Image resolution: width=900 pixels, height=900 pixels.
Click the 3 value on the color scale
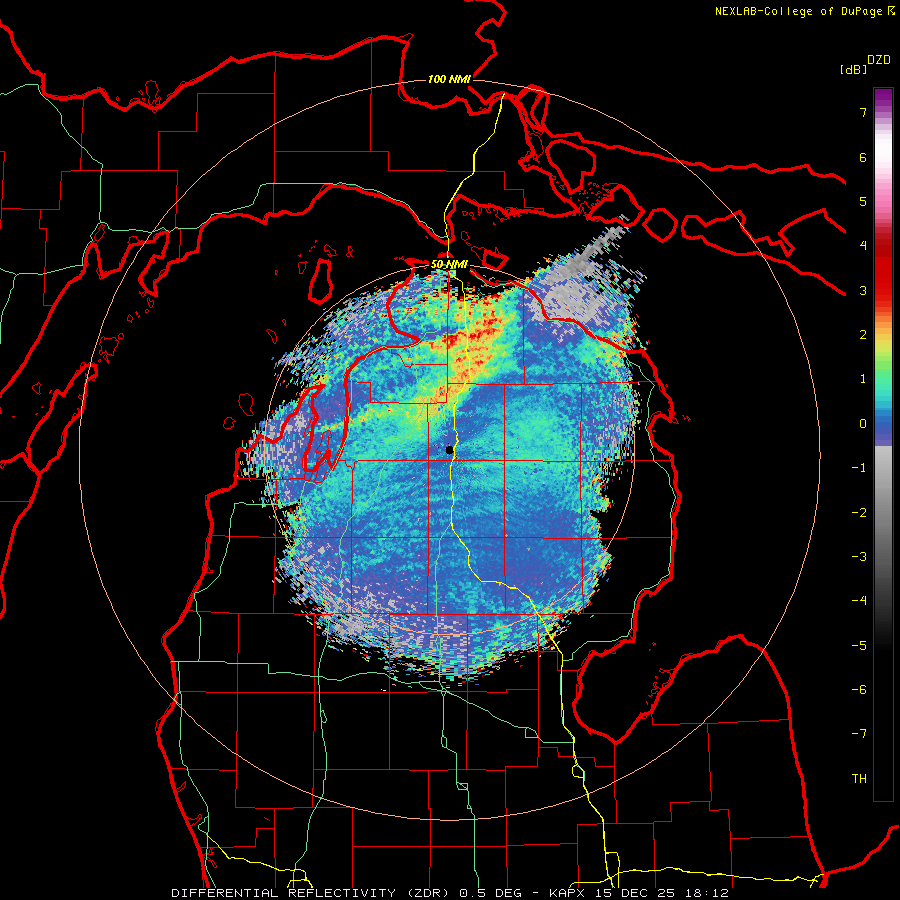pos(863,290)
